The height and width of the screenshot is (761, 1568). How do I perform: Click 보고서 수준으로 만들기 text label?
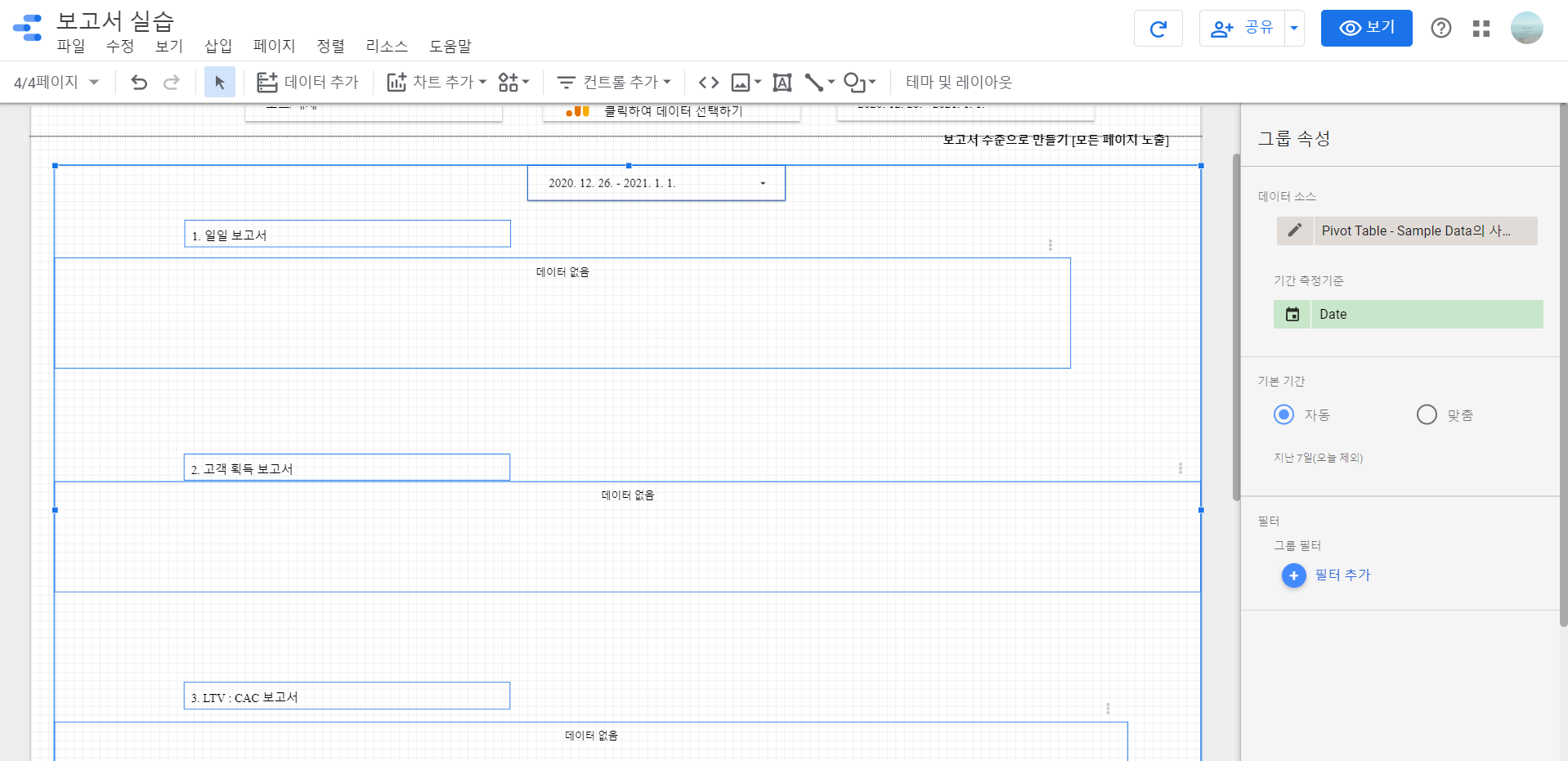tap(1055, 140)
